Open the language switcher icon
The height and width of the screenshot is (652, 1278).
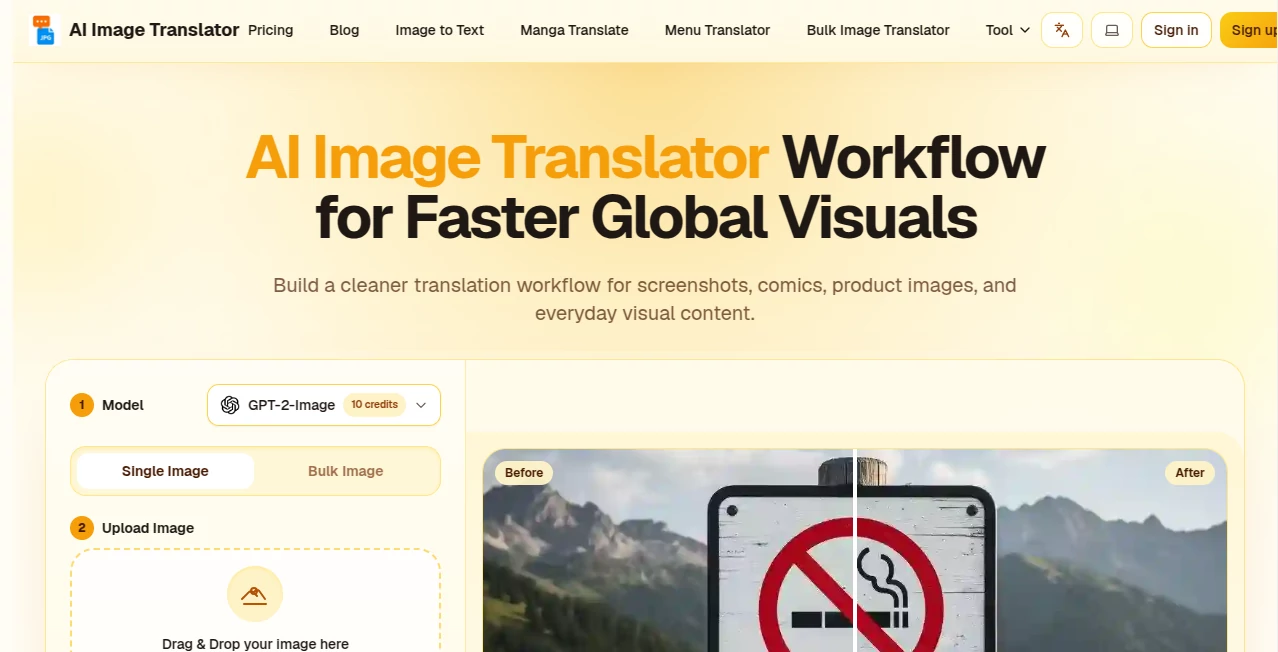tap(1062, 30)
